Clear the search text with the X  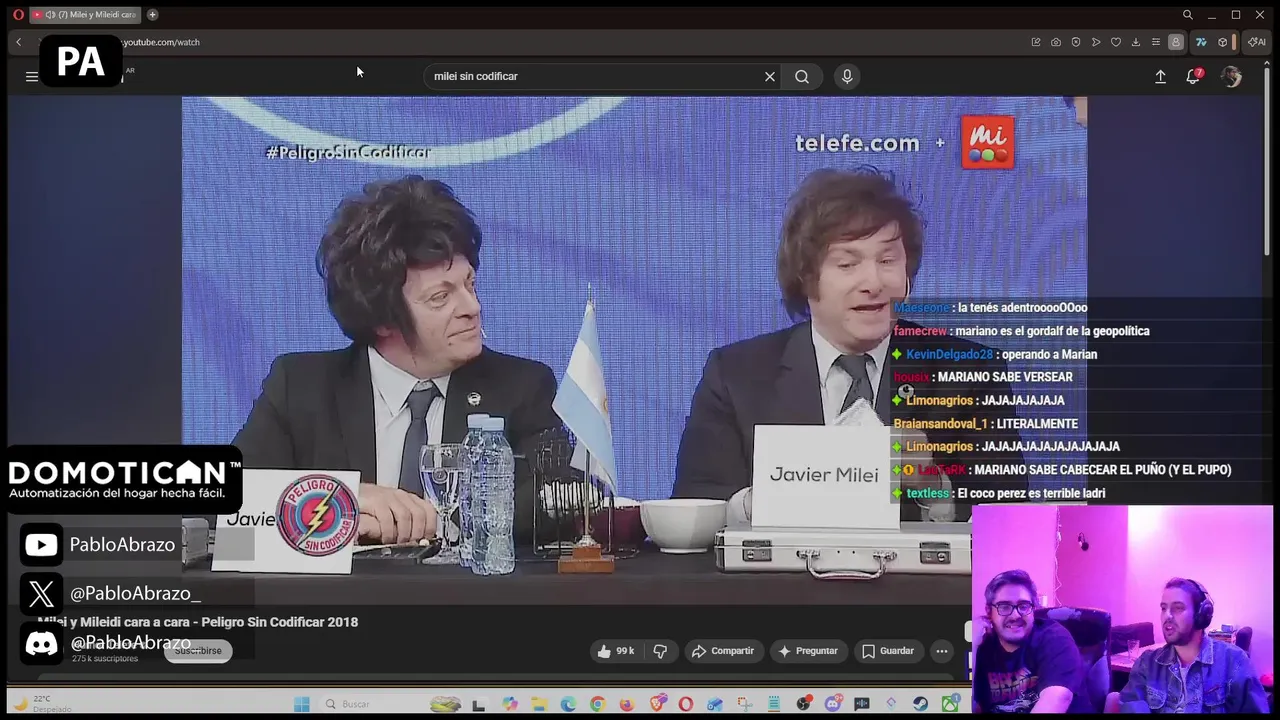coord(770,76)
